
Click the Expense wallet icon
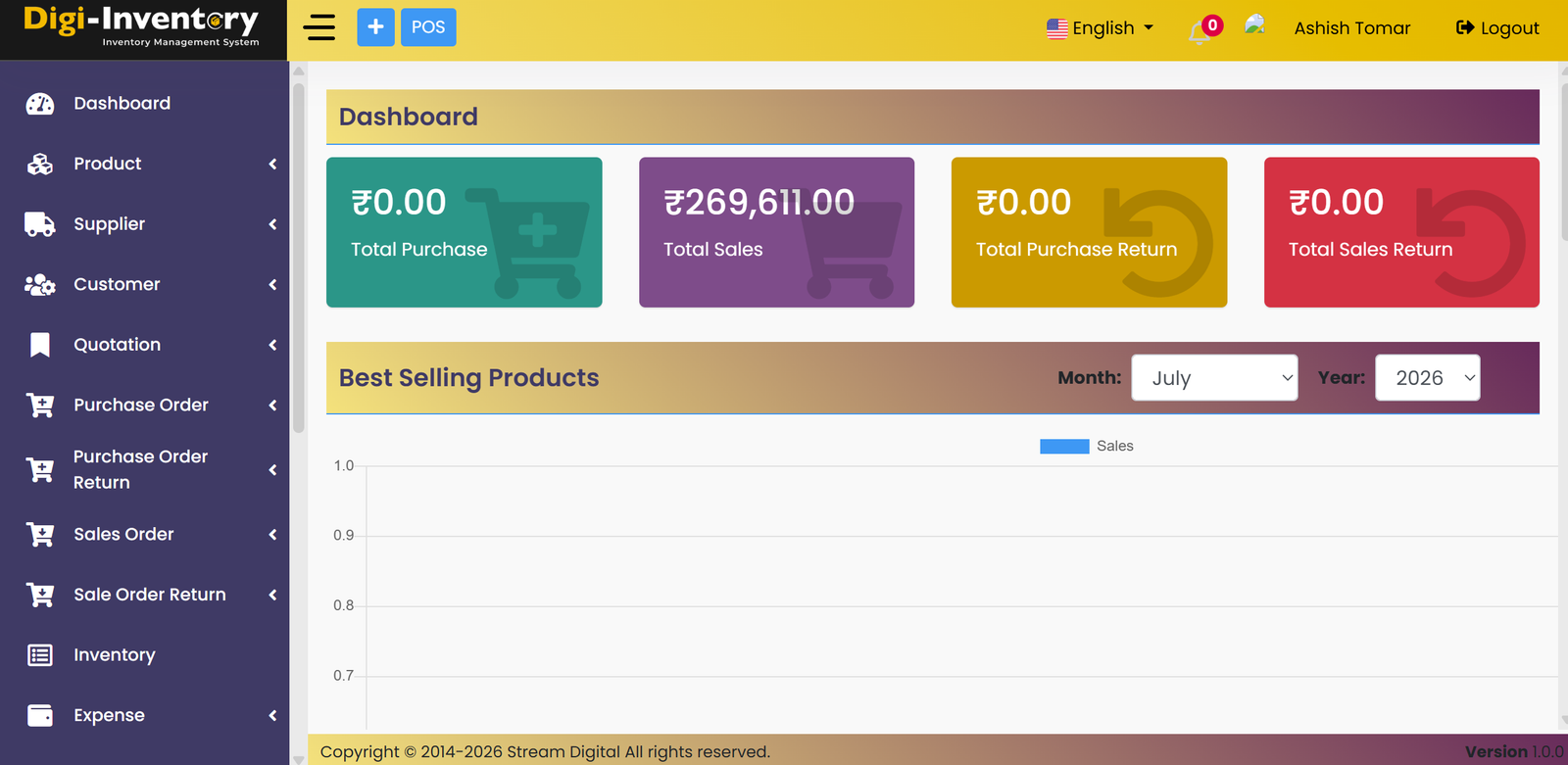[40, 716]
